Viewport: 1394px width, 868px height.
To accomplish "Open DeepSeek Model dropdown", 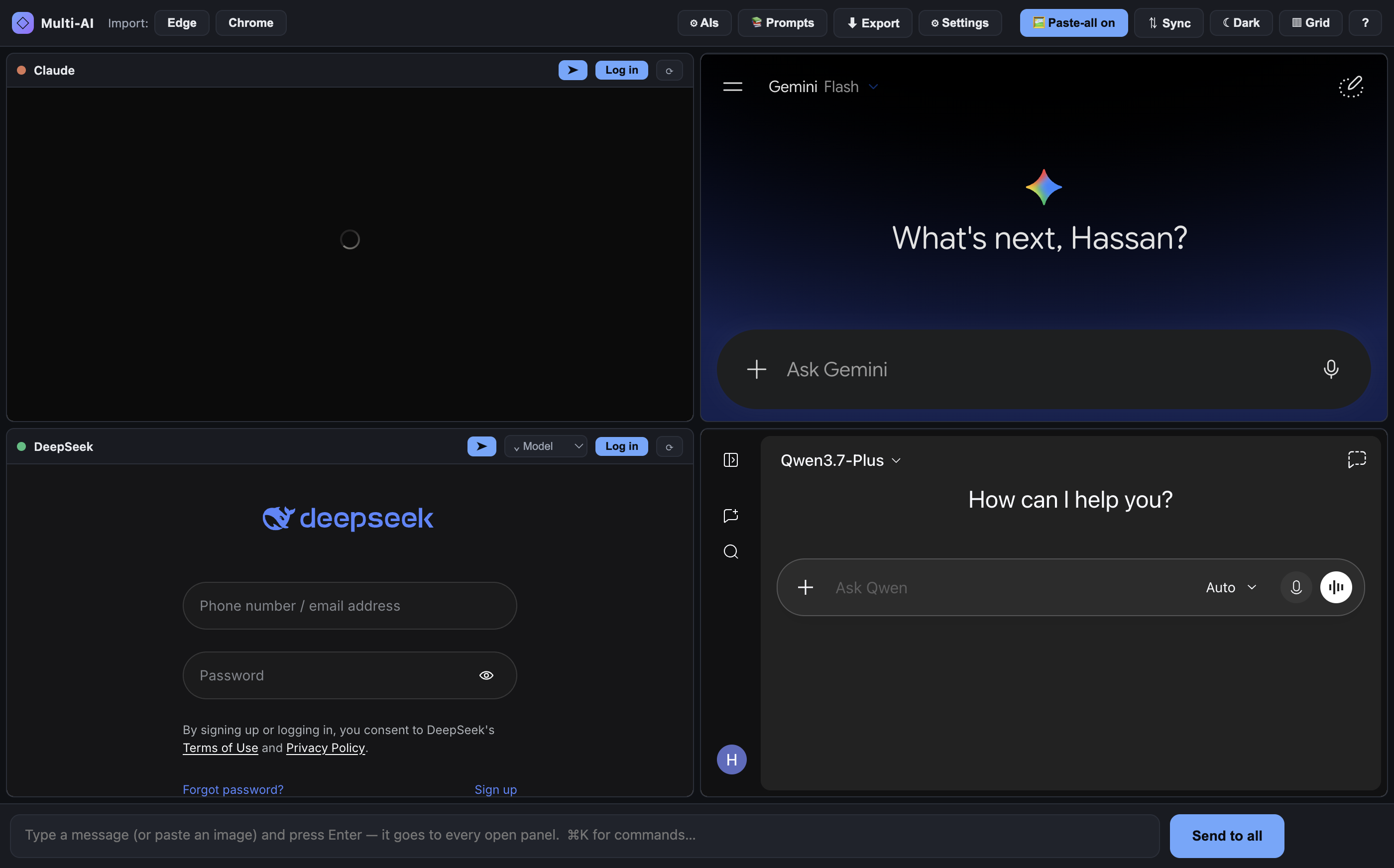I will pos(546,446).
